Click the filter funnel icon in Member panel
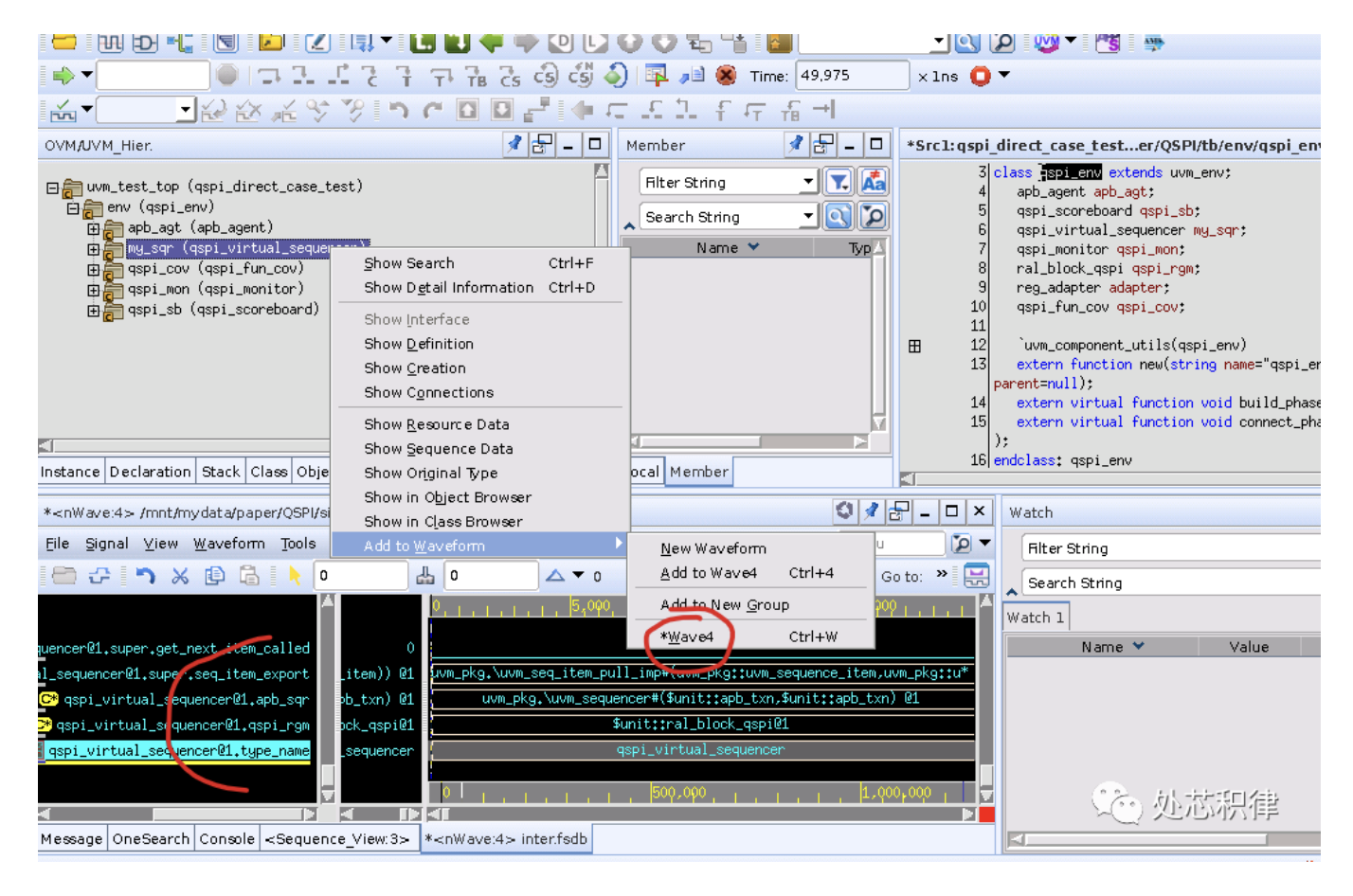The height and width of the screenshot is (896, 1353). pyautogui.click(x=838, y=182)
